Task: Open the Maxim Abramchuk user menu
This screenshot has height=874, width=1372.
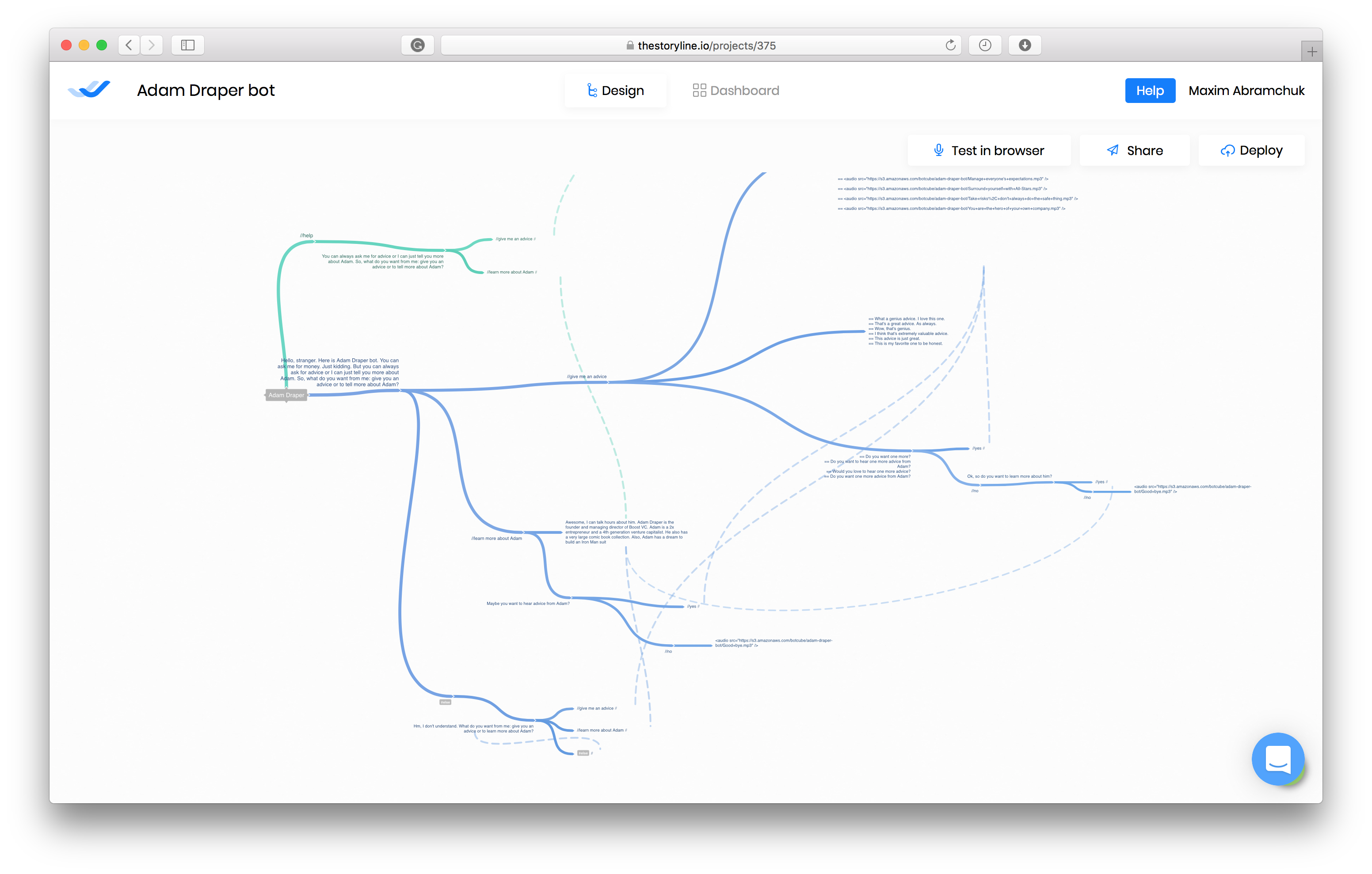Action: pyautogui.click(x=1246, y=91)
